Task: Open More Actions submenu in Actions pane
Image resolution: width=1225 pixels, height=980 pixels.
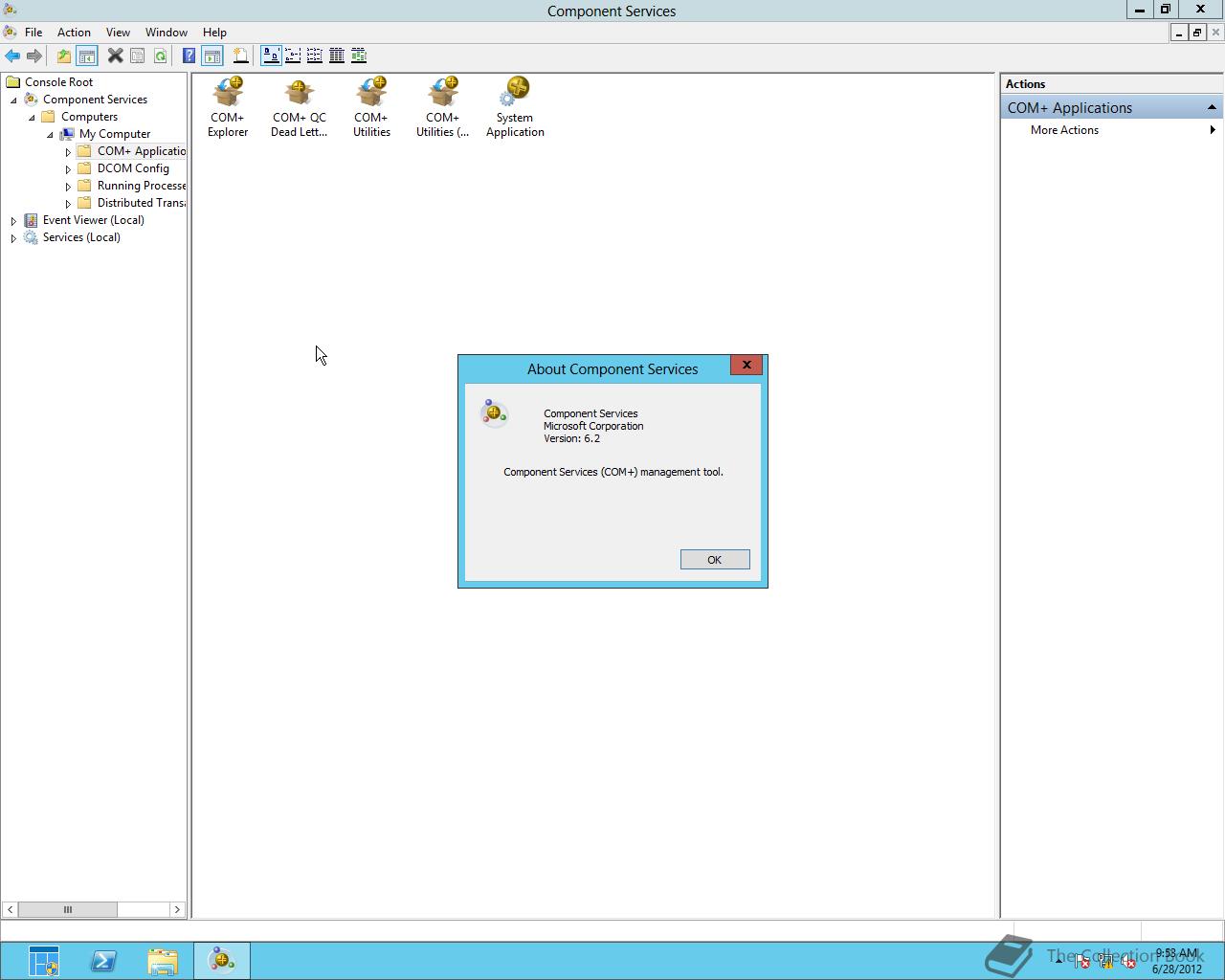Action: (x=1110, y=130)
